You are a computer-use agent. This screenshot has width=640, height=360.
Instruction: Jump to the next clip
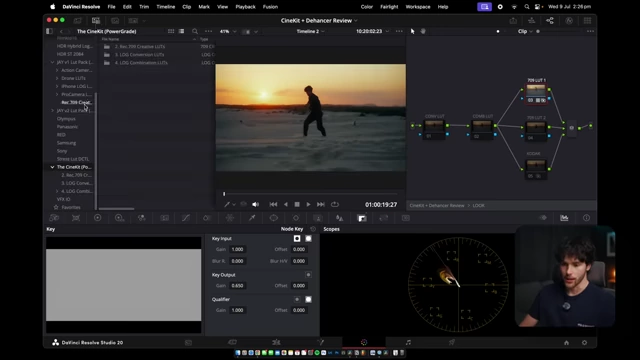(321, 204)
